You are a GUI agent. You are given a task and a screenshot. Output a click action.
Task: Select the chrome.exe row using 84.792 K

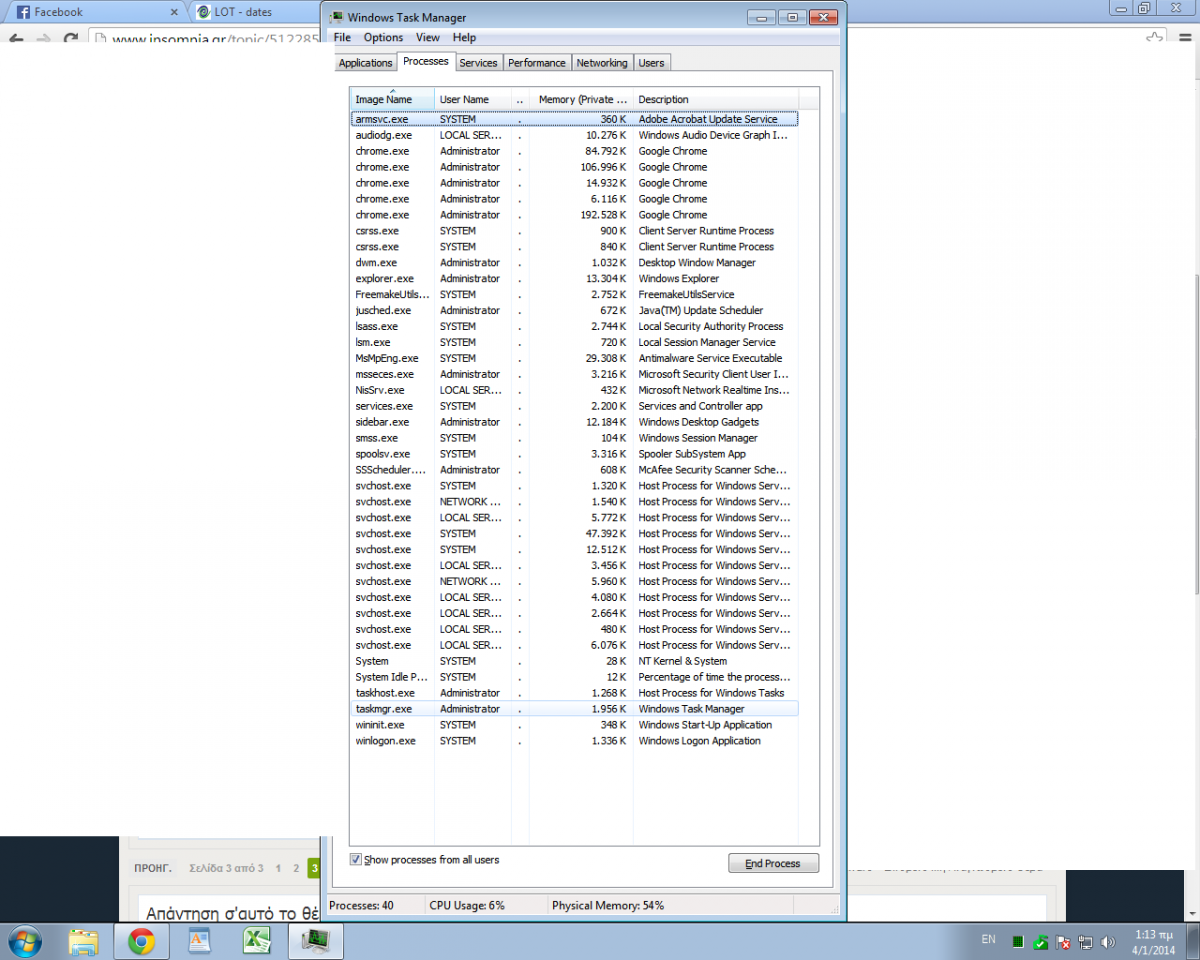point(574,151)
